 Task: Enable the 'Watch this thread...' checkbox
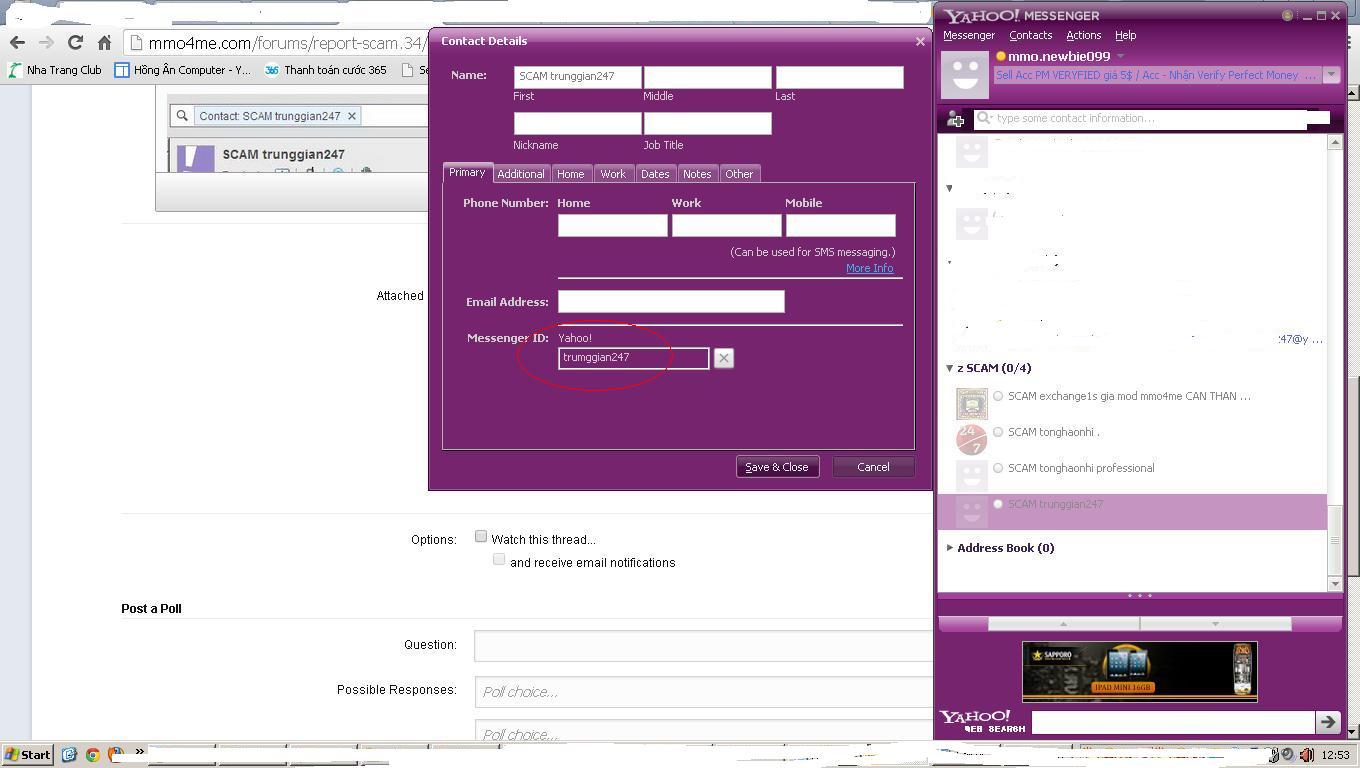[x=481, y=537]
